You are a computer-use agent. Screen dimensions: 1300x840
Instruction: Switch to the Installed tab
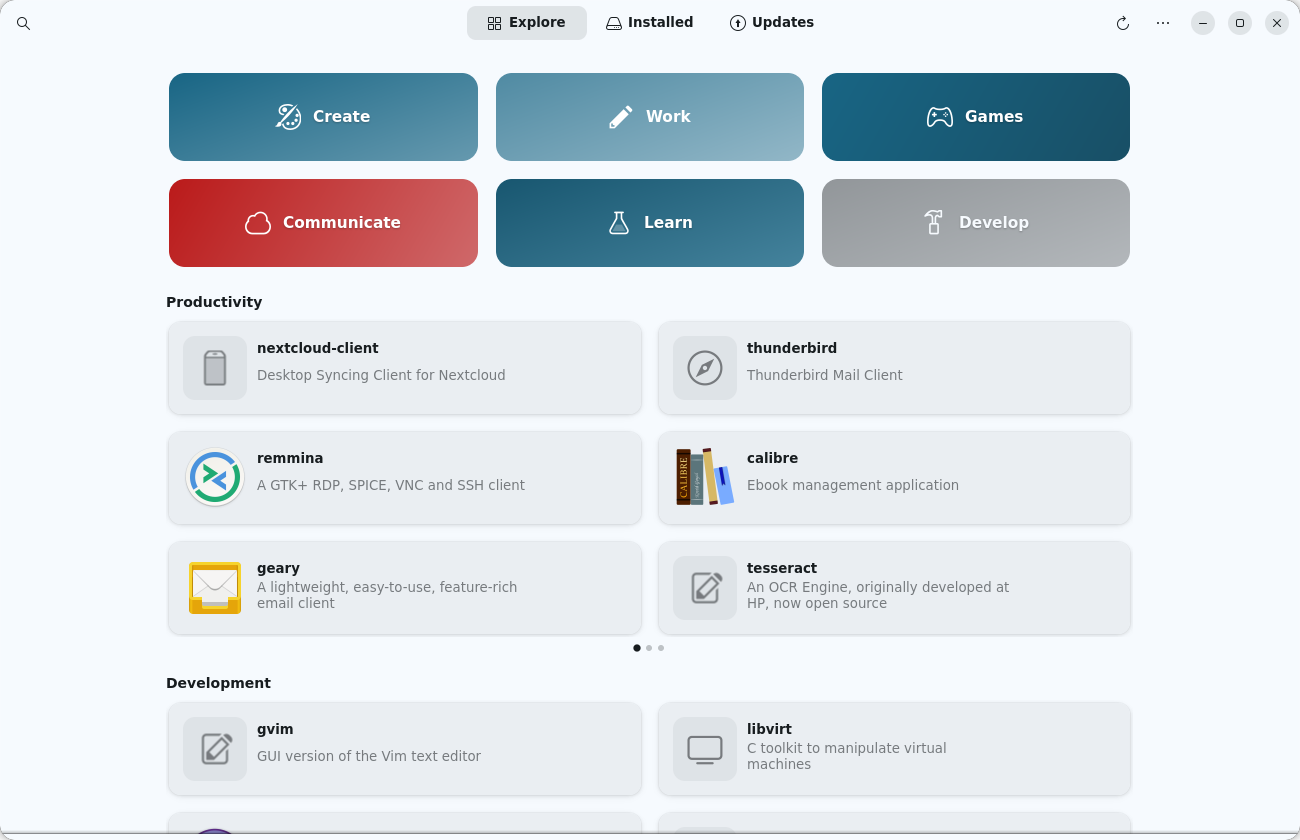[x=650, y=23]
